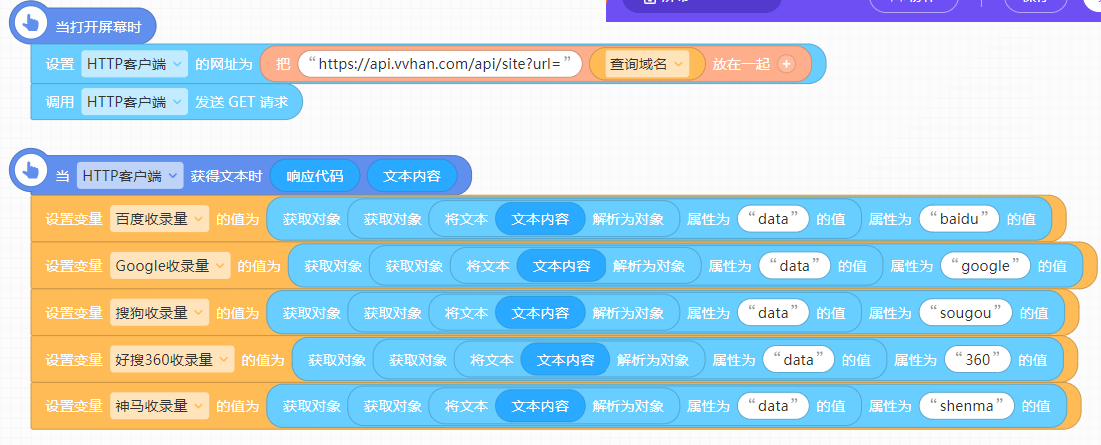Open the 查询域名 variable dropdown
The width and height of the screenshot is (1101, 445).
click(647, 64)
